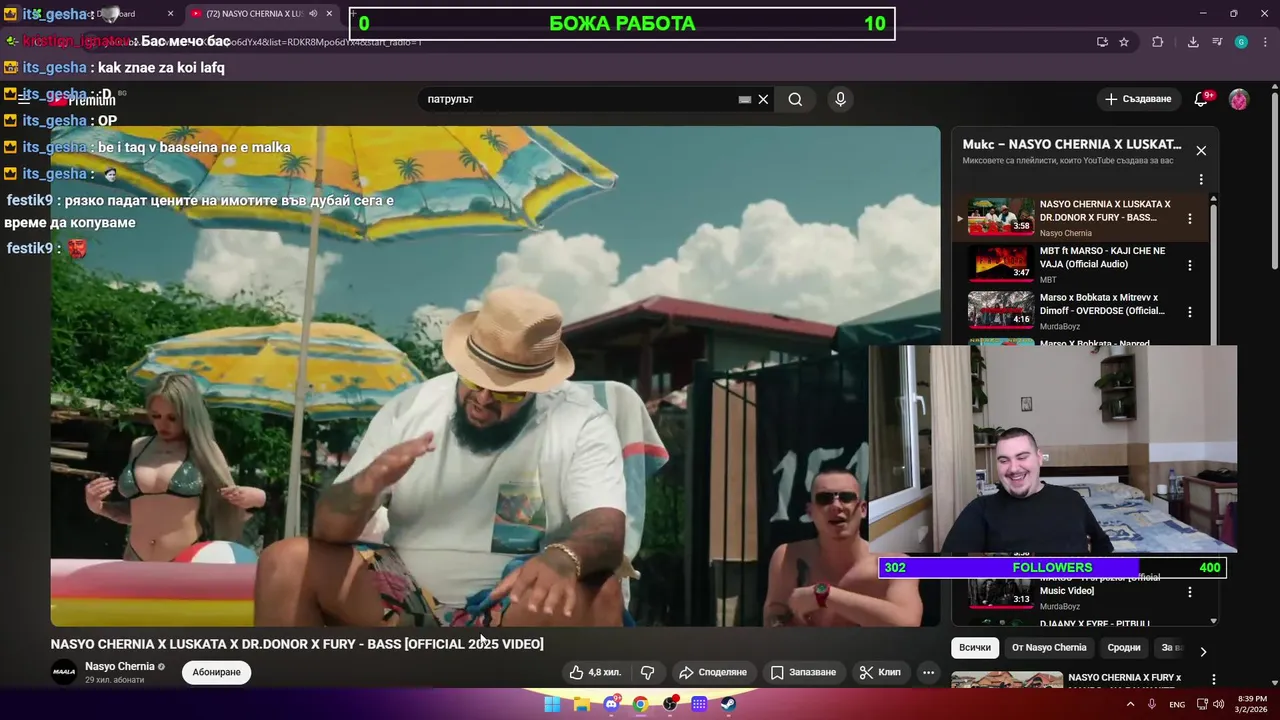Click the page scrollbar up arrow
Image resolution: width=1280 pixels, height=720 pixels.
click(x=1274, y=87)
